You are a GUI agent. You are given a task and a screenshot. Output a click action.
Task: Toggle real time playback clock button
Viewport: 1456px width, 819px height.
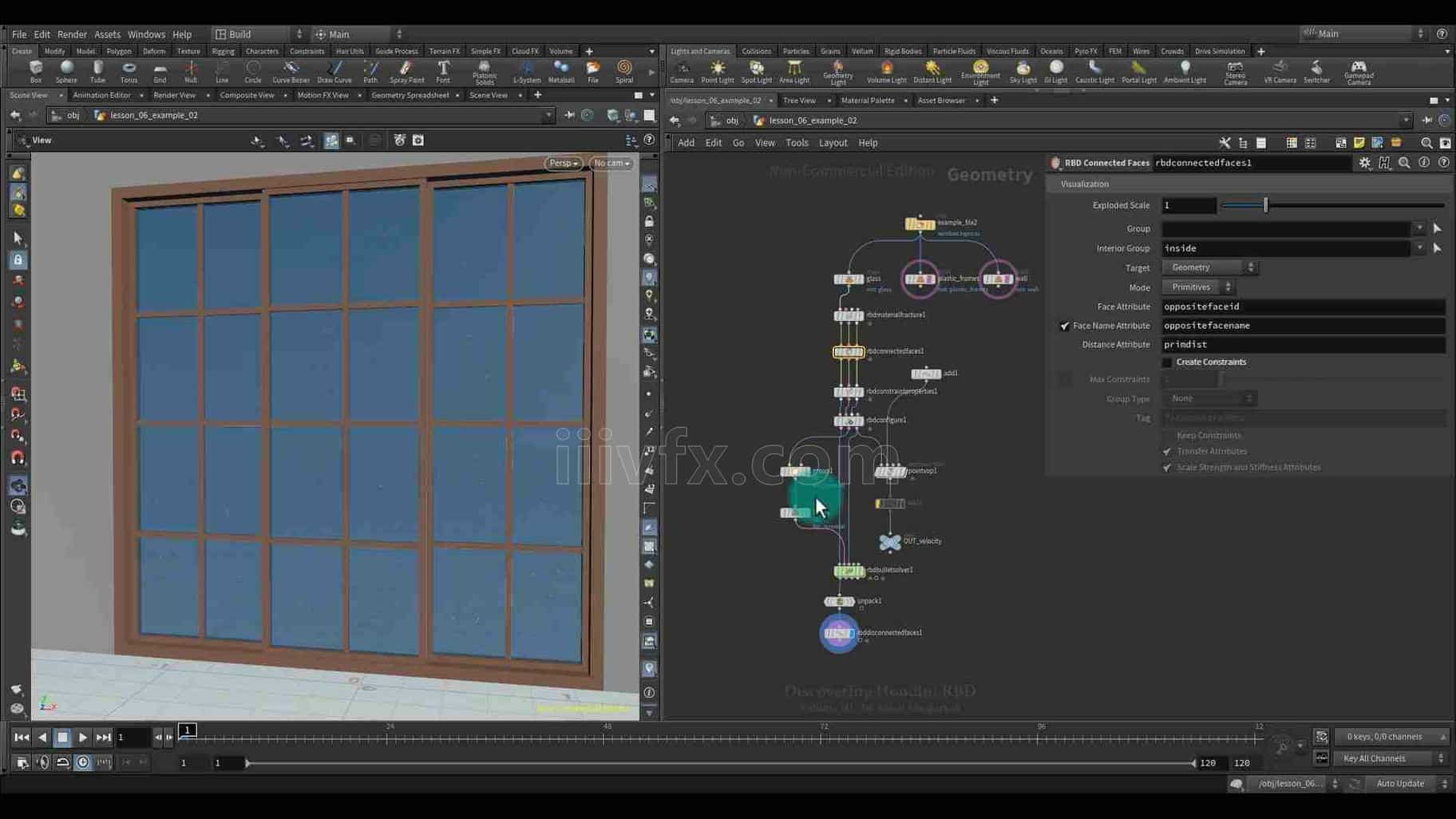pos(83,763)
